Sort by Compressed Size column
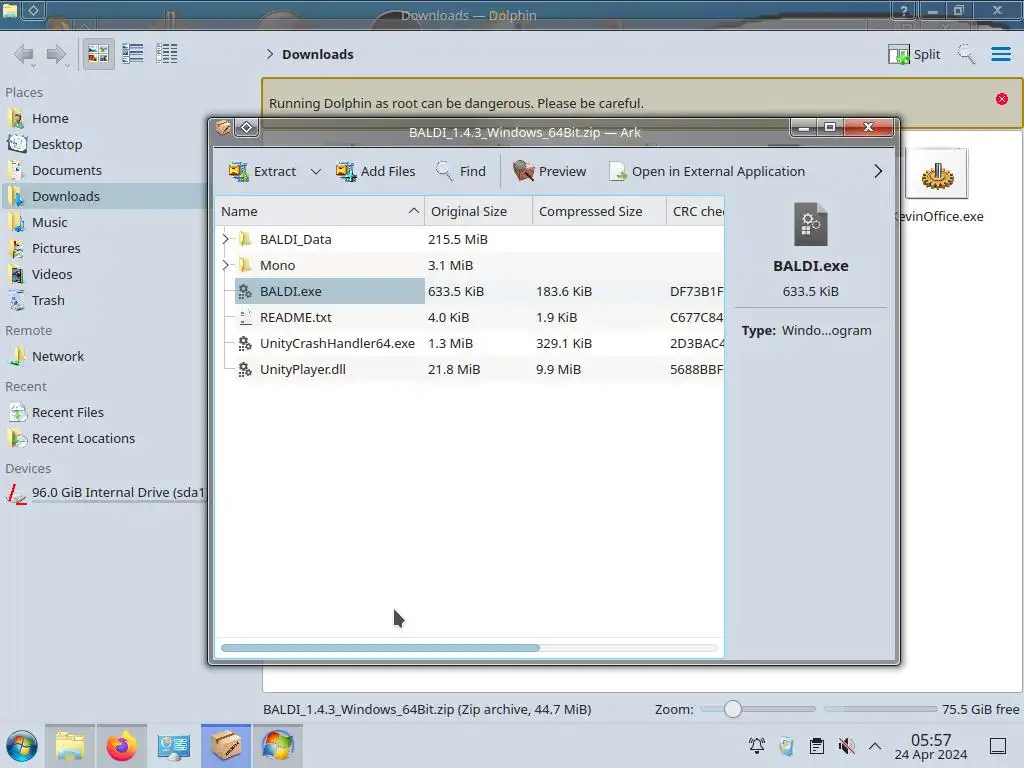This screenshot has height=768, width=1024. [600, 211]
